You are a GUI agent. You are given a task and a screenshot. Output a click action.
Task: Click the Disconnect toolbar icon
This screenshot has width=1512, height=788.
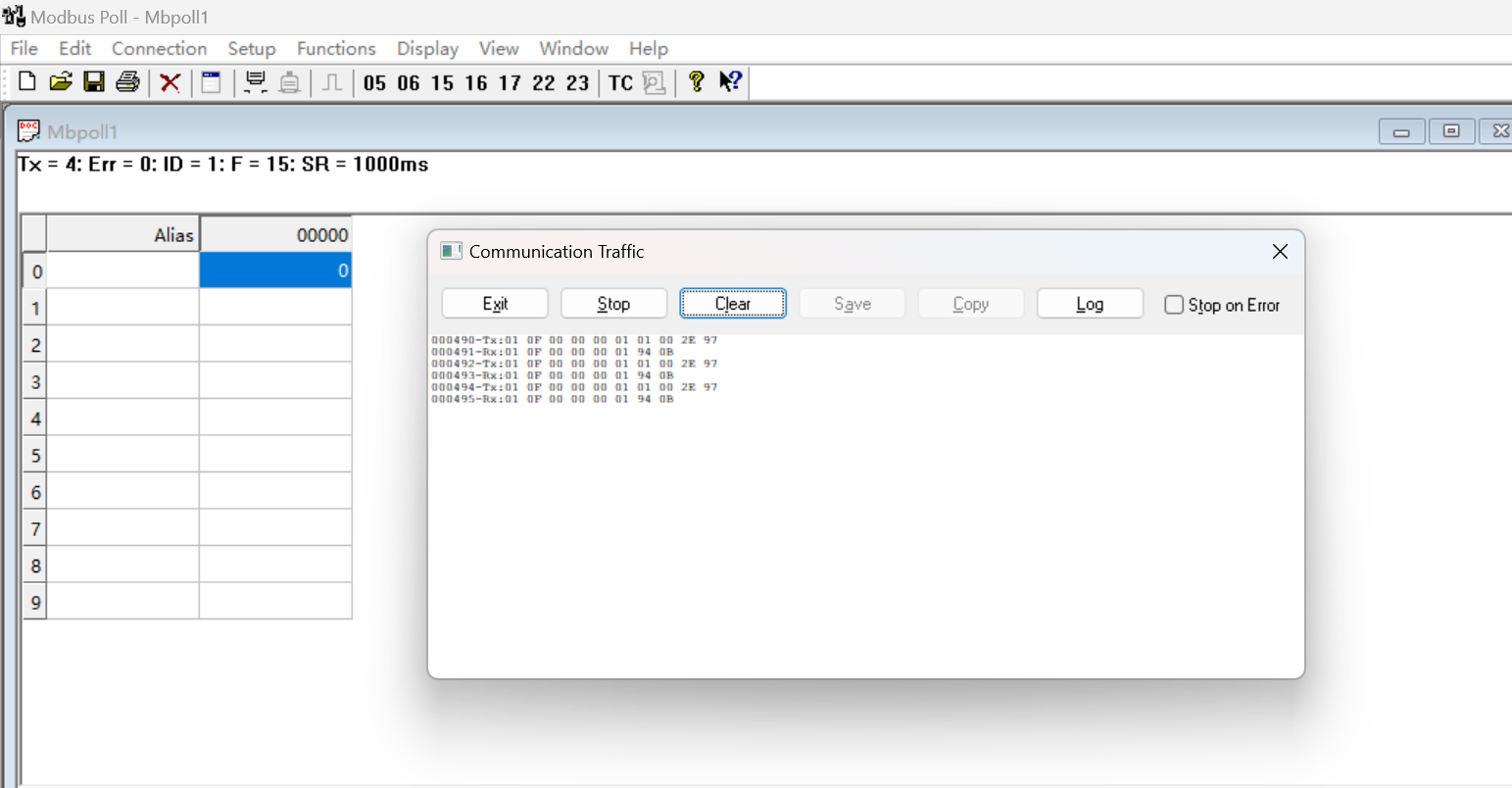[x=289, y=82]
